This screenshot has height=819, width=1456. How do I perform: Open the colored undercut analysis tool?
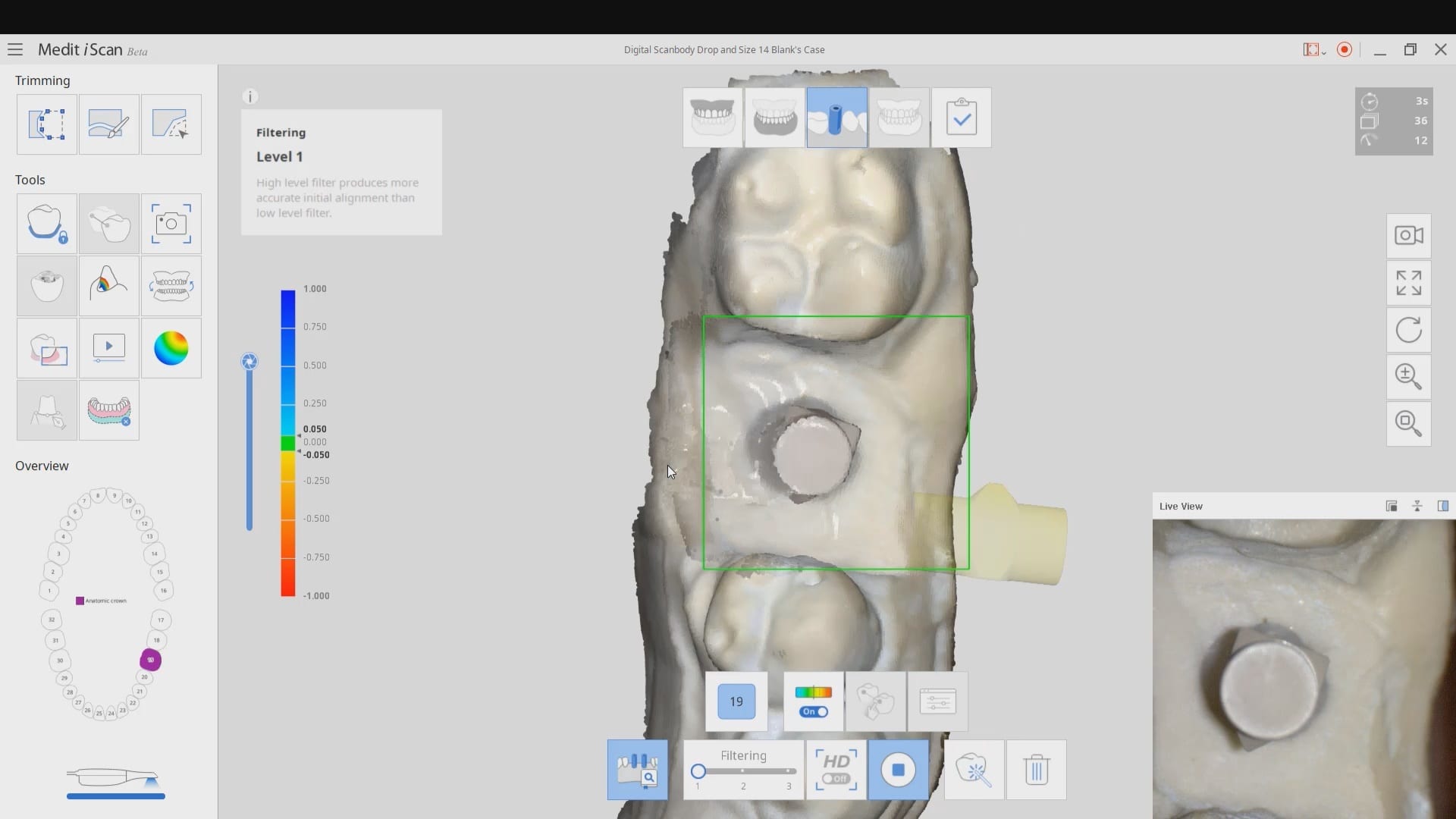(x=109, y=286)
